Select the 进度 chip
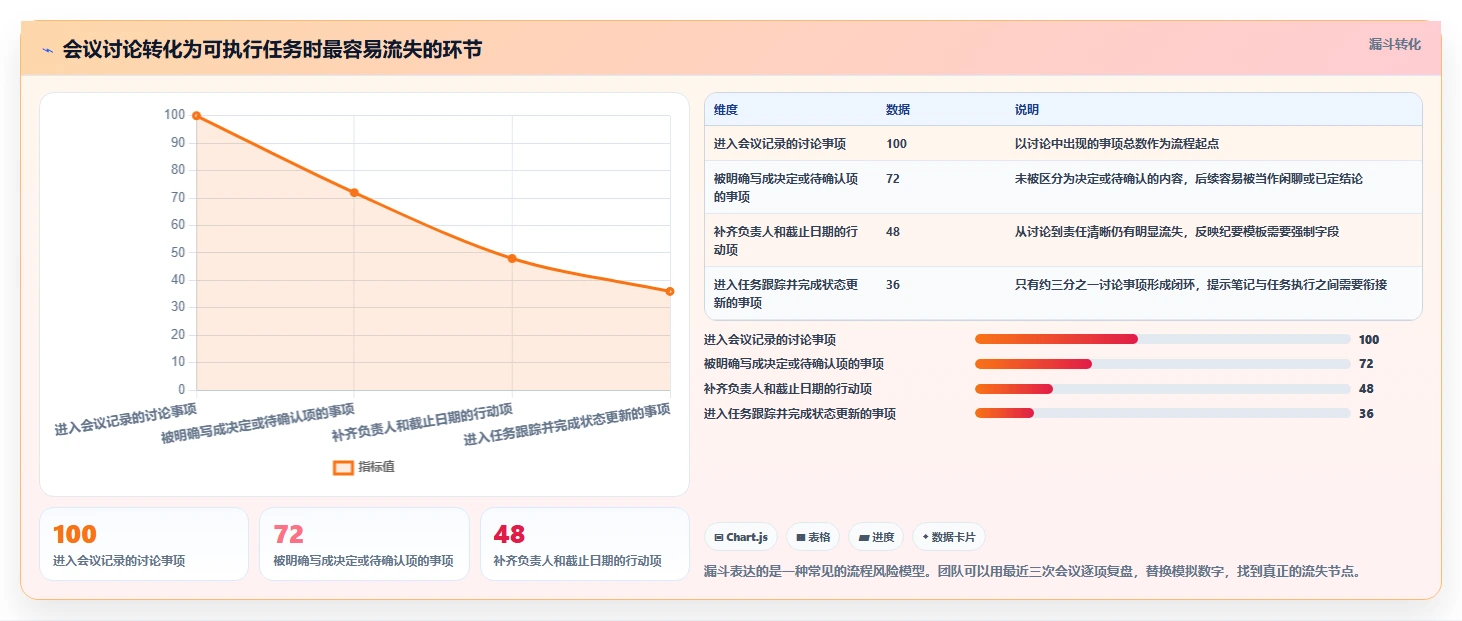This screenshot has height=621, width=1462. point(876,537)
